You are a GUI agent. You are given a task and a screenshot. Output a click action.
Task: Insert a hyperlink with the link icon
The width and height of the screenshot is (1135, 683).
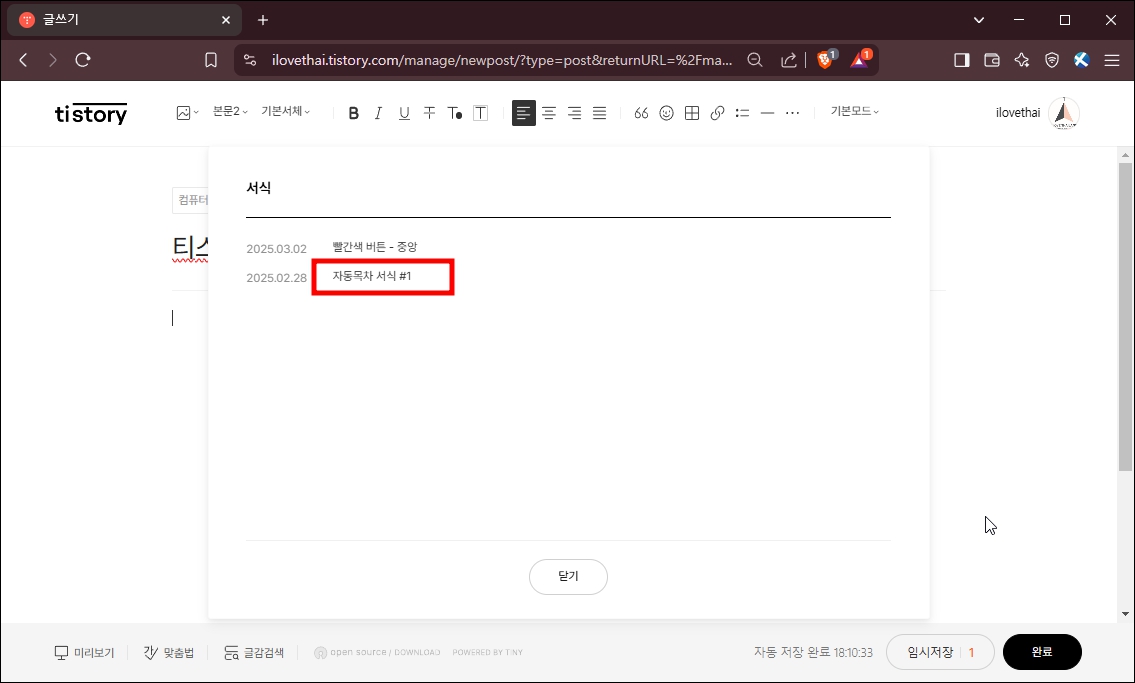717,113
